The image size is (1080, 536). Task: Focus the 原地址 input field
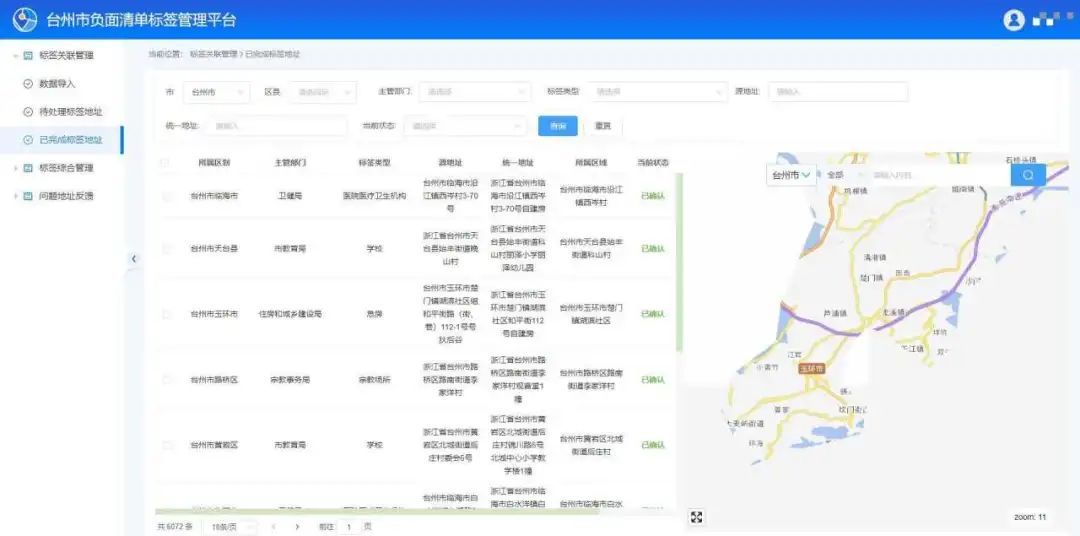tap(838, 92)
